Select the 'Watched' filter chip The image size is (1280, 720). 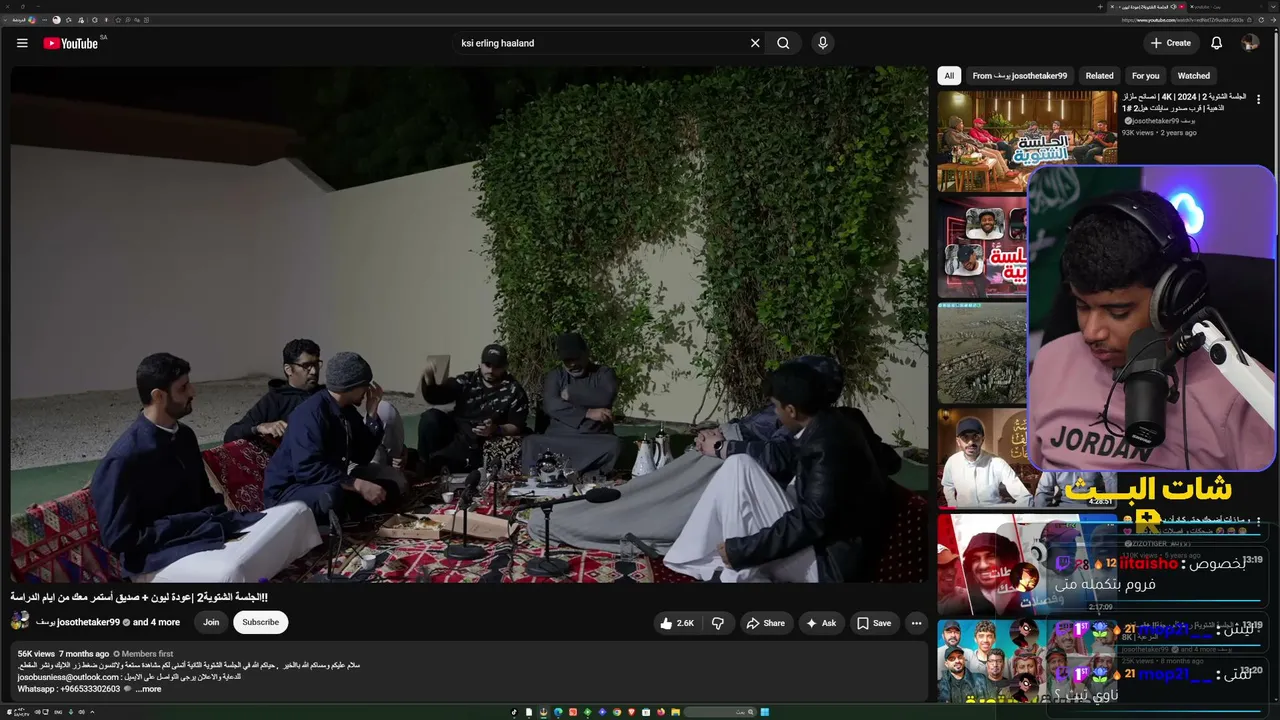click(1193, 76)
